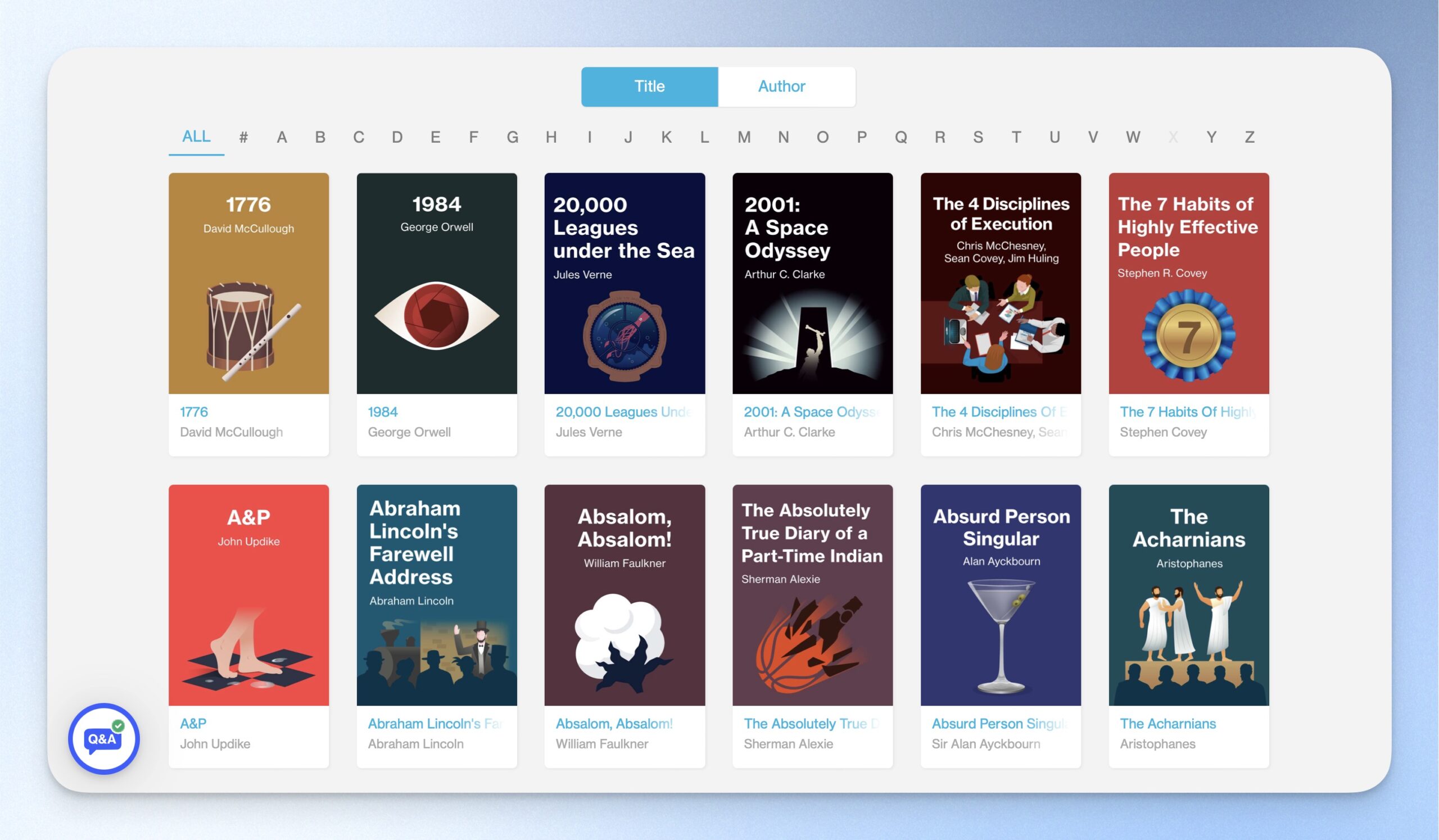
Task: Open 2001: A Space Odyssey cover
Action: click(813, 283)
